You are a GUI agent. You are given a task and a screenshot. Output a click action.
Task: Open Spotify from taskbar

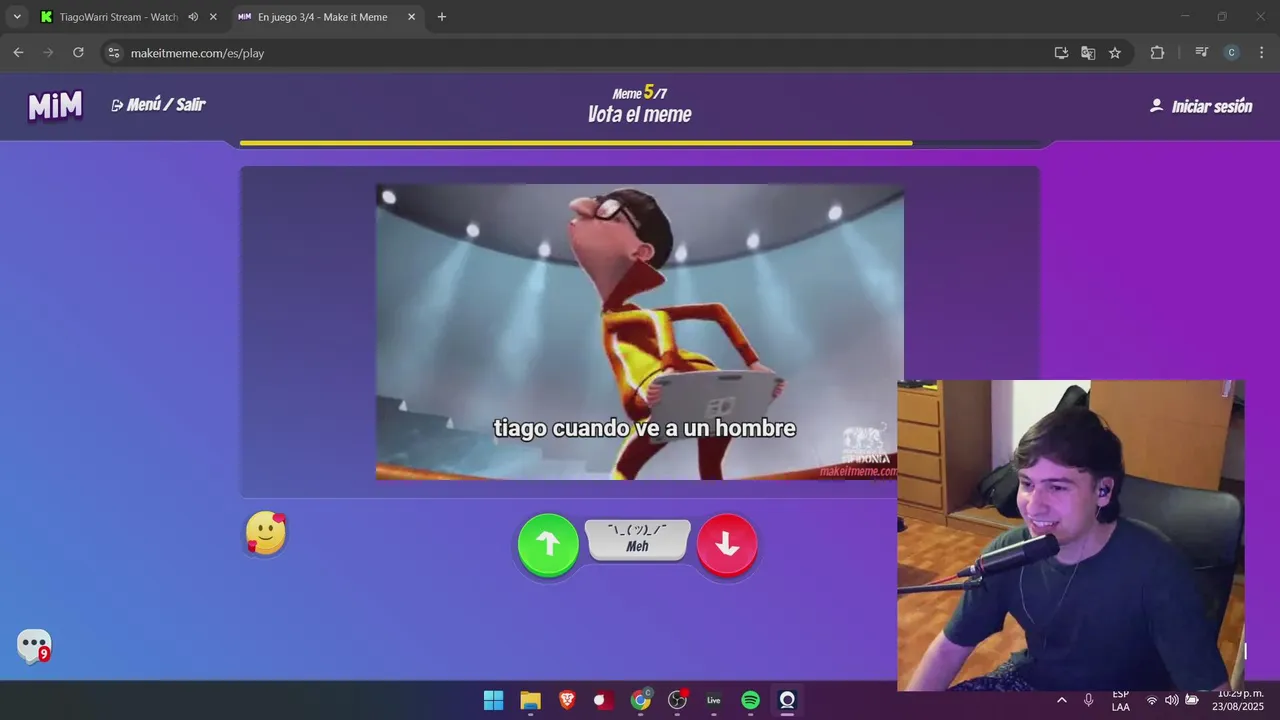751,700
